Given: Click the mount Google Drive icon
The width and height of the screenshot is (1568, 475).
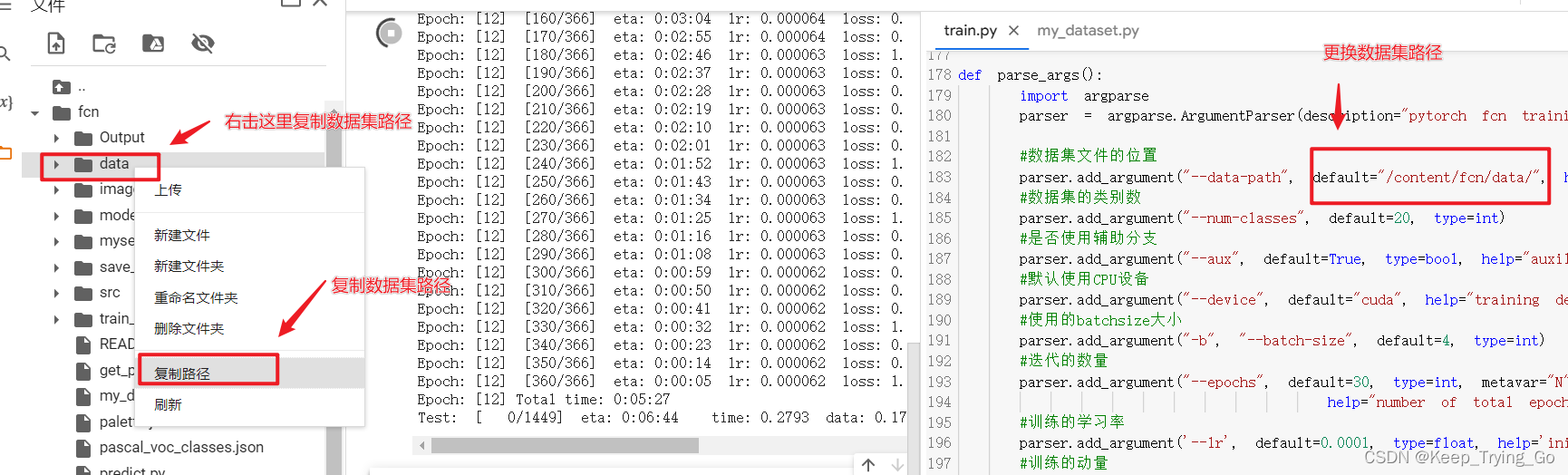Looking at the screenshot, I should tap(153, 43).
